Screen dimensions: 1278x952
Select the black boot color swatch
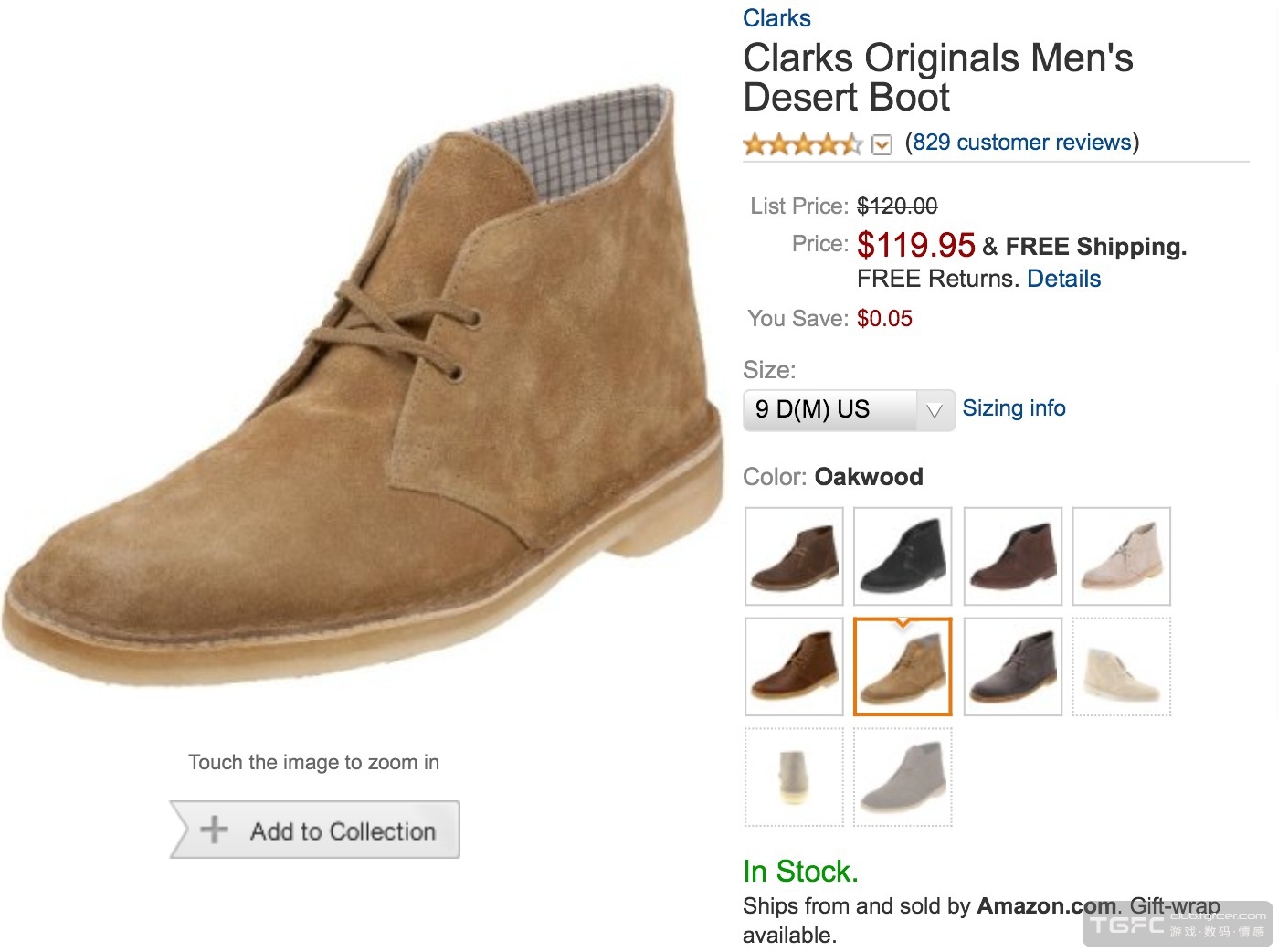coord(903,556)
